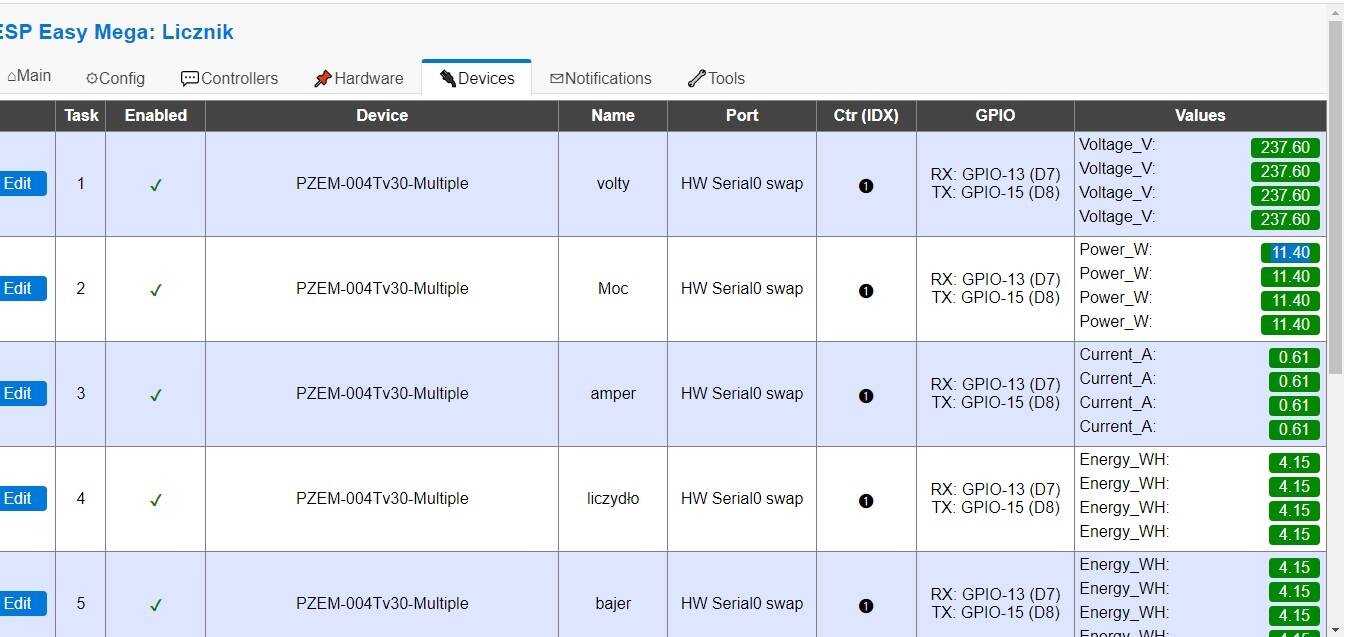The height and width of the screenshot is (637, 1351).
Task: Click the first Current_A: label
Action: 1118,355
